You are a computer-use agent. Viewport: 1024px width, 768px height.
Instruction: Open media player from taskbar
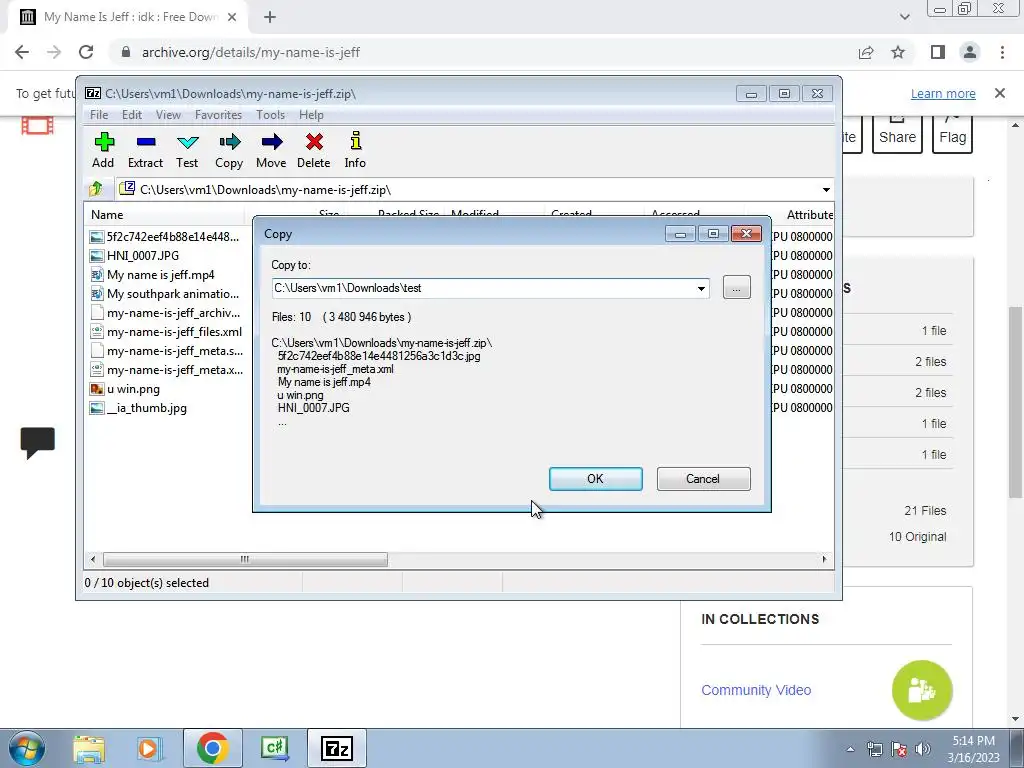[x=149, y=748]
